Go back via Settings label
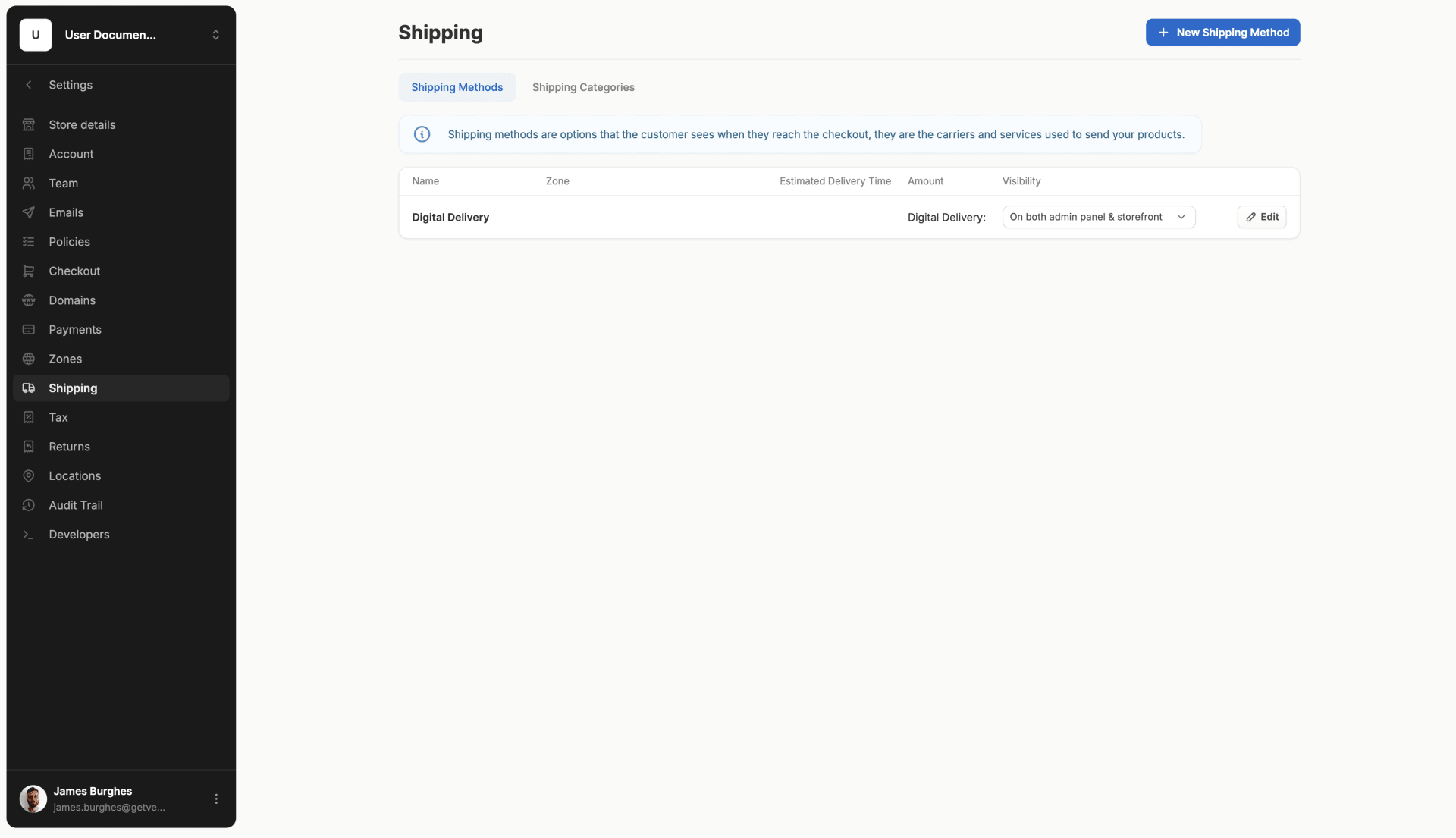This screenshot has width=1456, height=838. (x=71, y=85)
